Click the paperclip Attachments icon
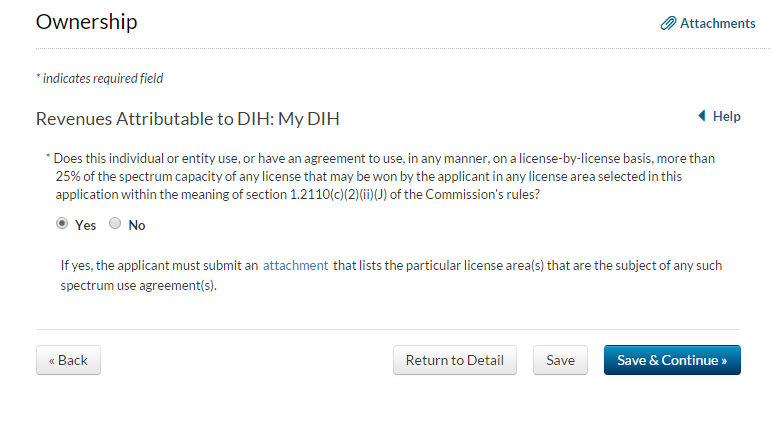772x437 pixels. tap(668, 23)
